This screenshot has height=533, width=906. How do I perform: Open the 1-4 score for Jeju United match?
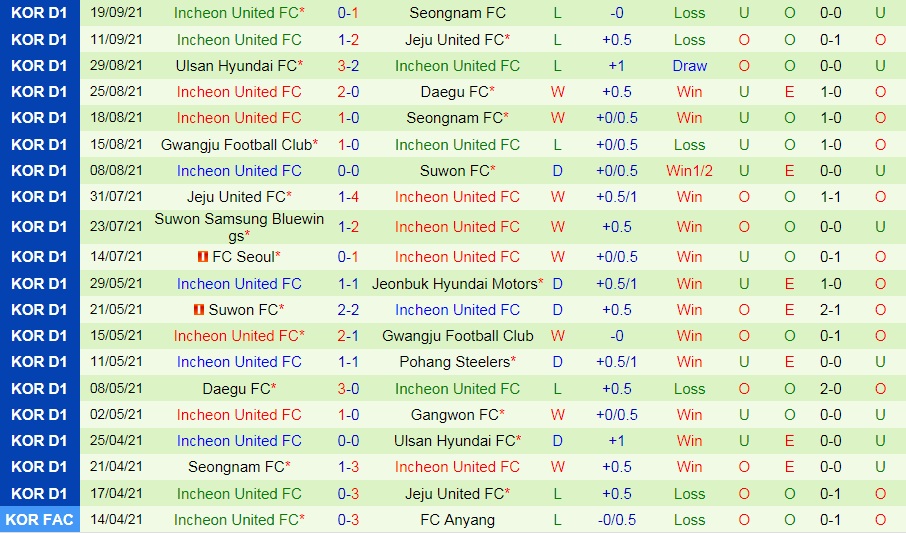[348, 197]
